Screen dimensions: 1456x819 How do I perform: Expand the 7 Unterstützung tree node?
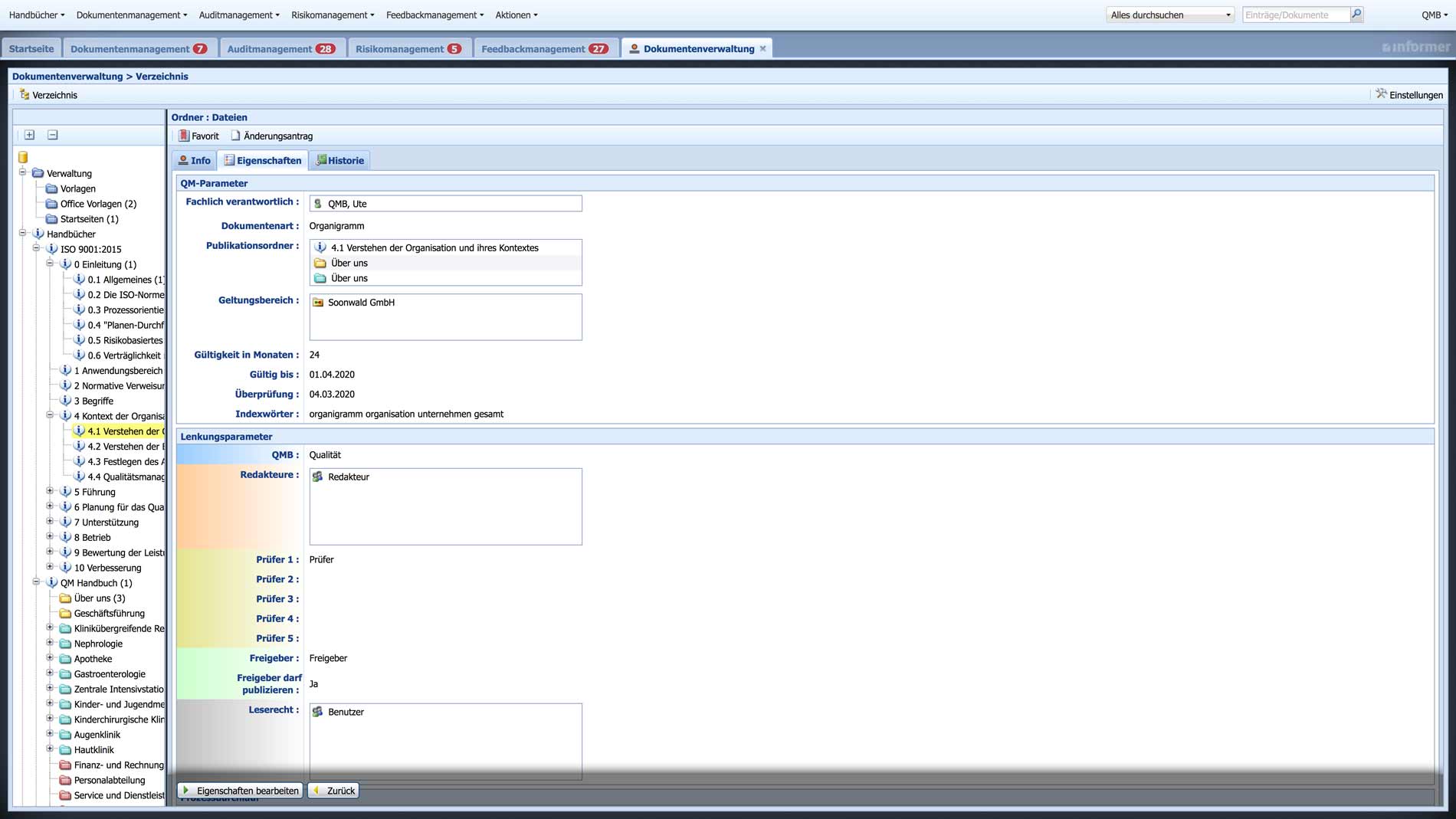pos(50,522)
